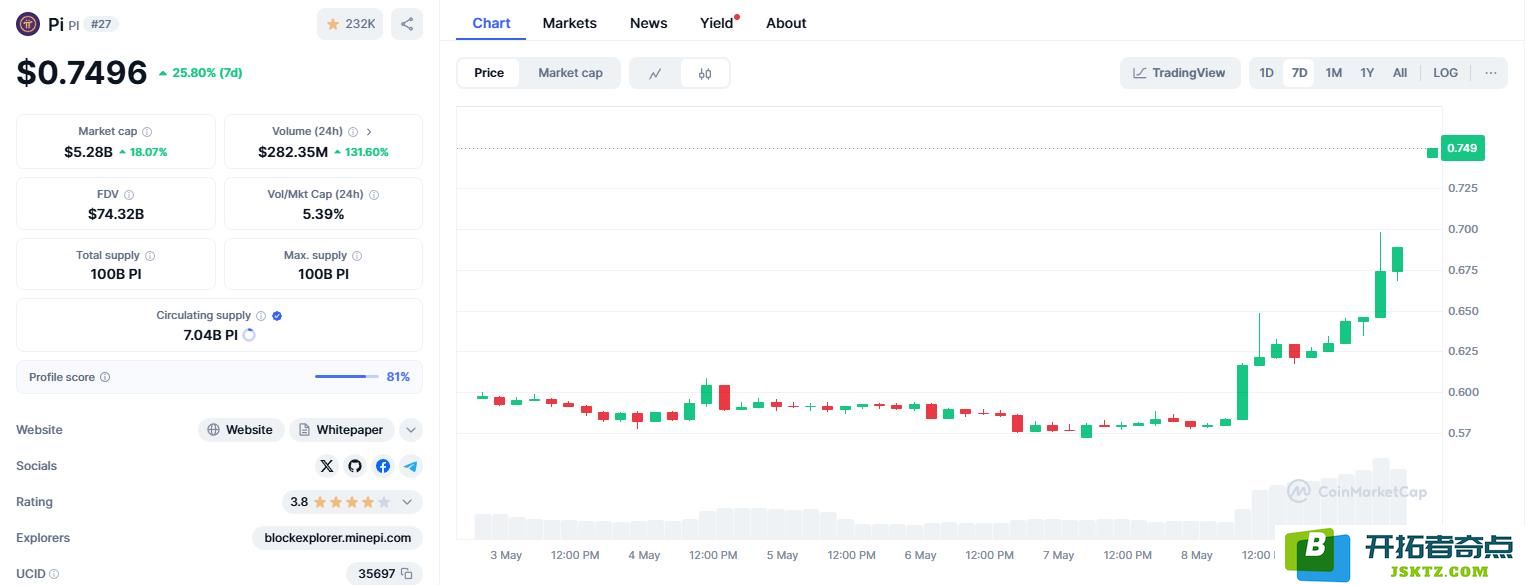Click the verified badge by Circulating supply
The width and height of the screenshot is (1525, 585).
pos(277,316)
